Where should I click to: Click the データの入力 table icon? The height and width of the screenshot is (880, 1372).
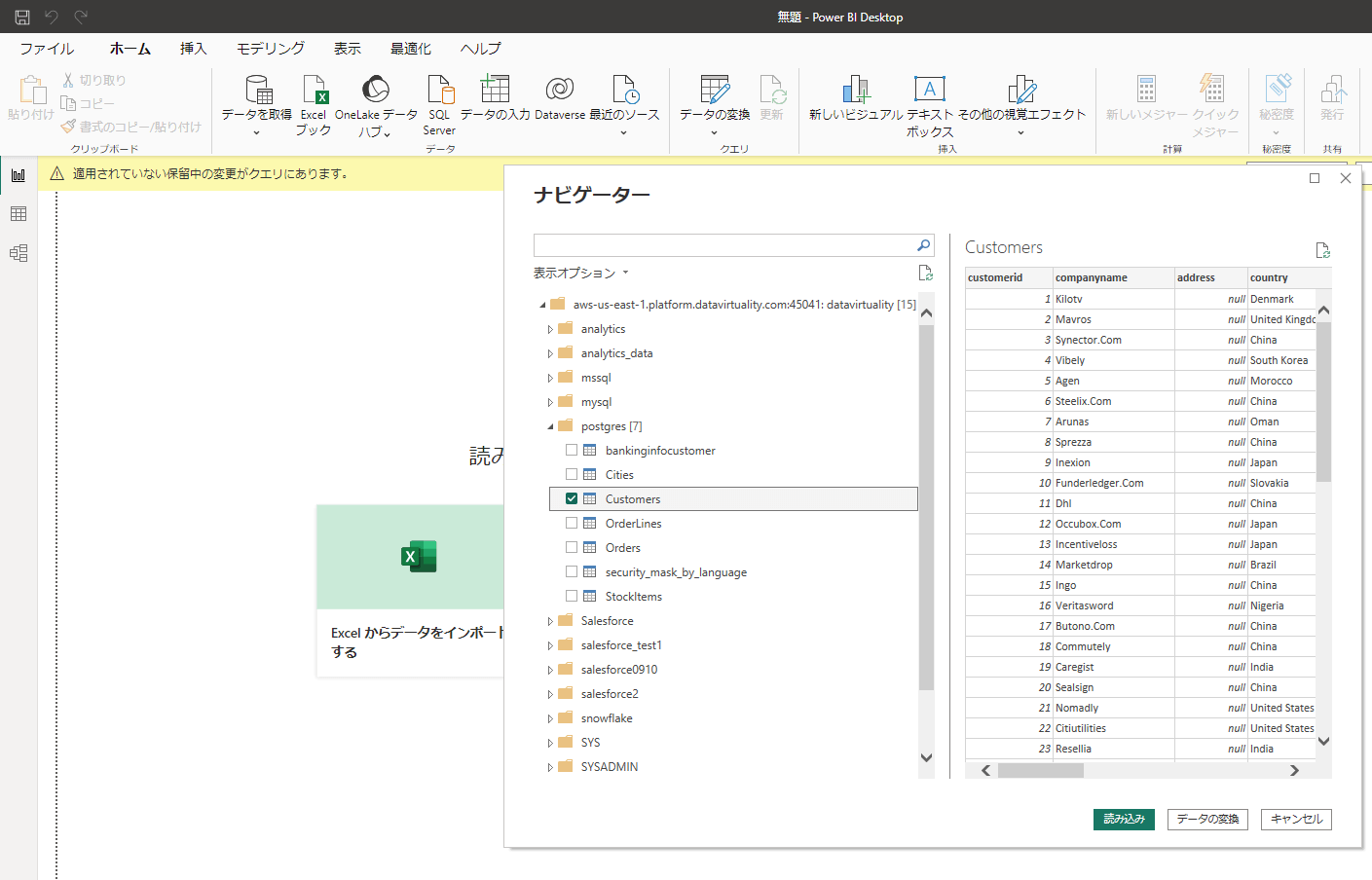coord(495,91)
